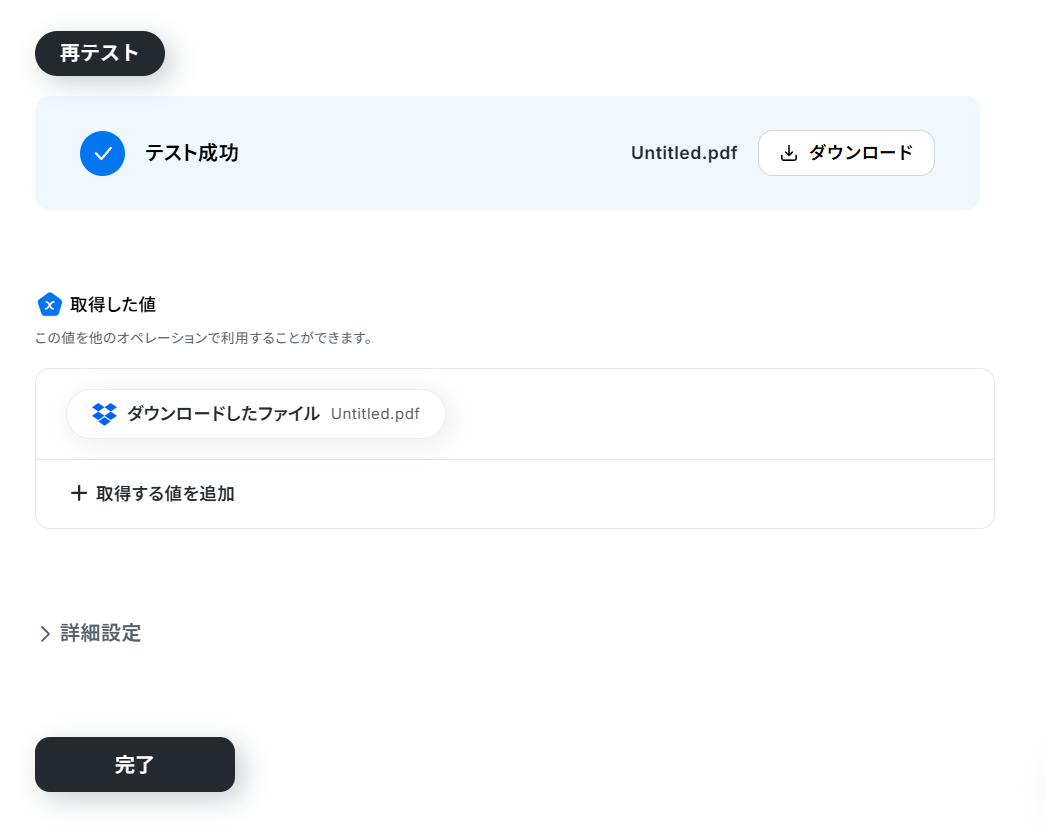Screen dimensions: 1045x826
Task: Click Untitled.pdf inside the value chip
Action: (x=375, y=414)
